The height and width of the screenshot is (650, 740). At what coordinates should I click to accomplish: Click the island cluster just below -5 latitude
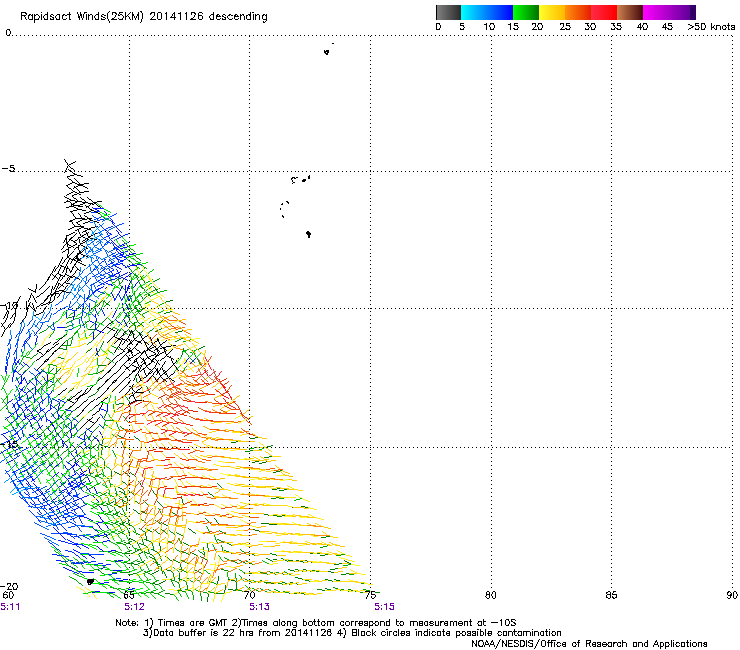click(301, 179)
